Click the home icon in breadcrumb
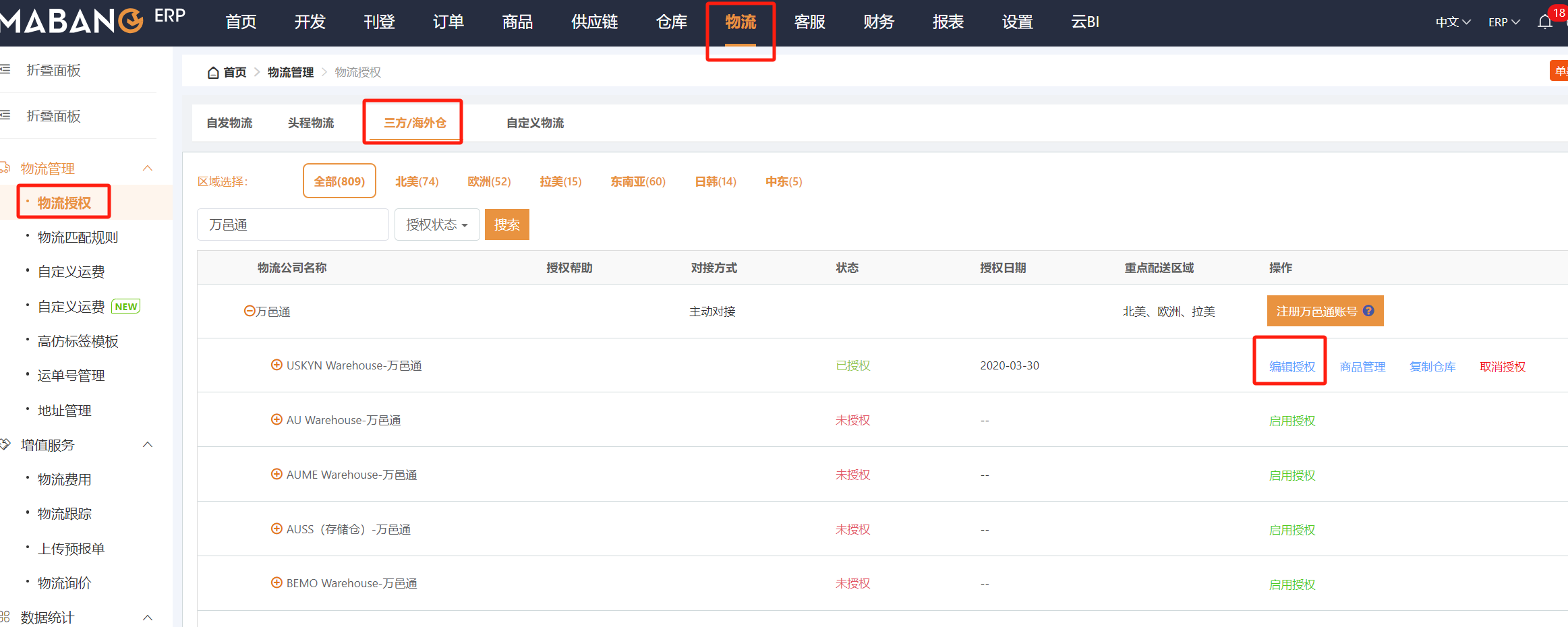Viewport: 1568px width, 627px height. coord(213,72)
